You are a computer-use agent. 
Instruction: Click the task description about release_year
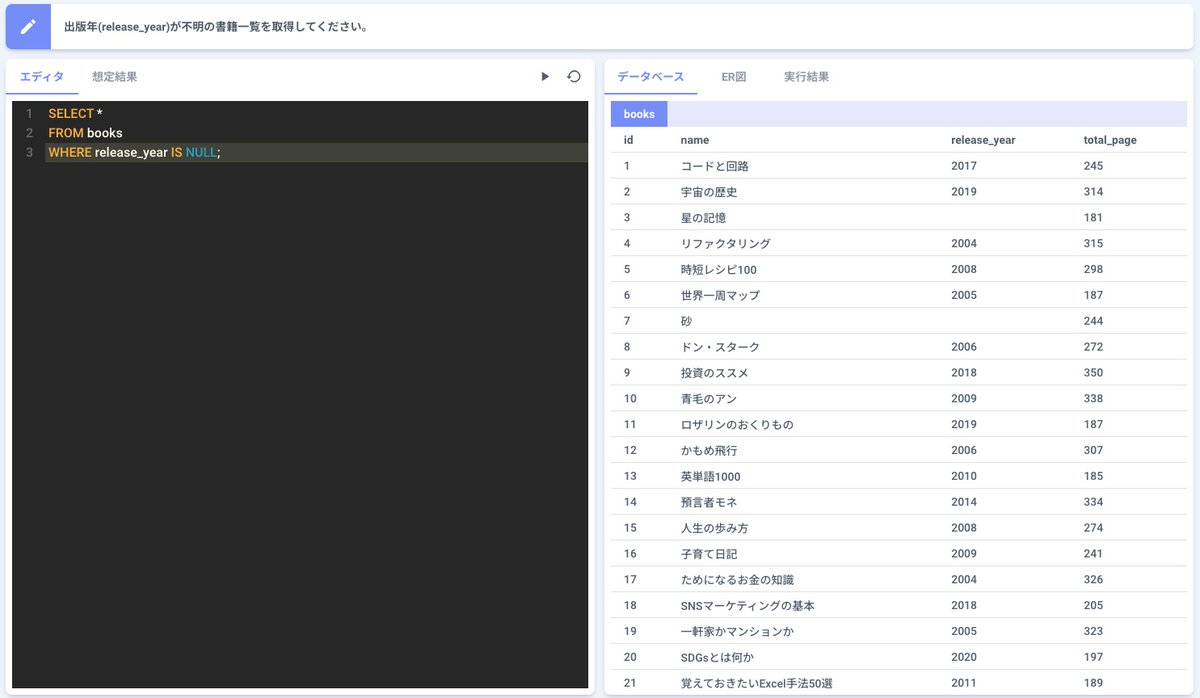point(216,27)
